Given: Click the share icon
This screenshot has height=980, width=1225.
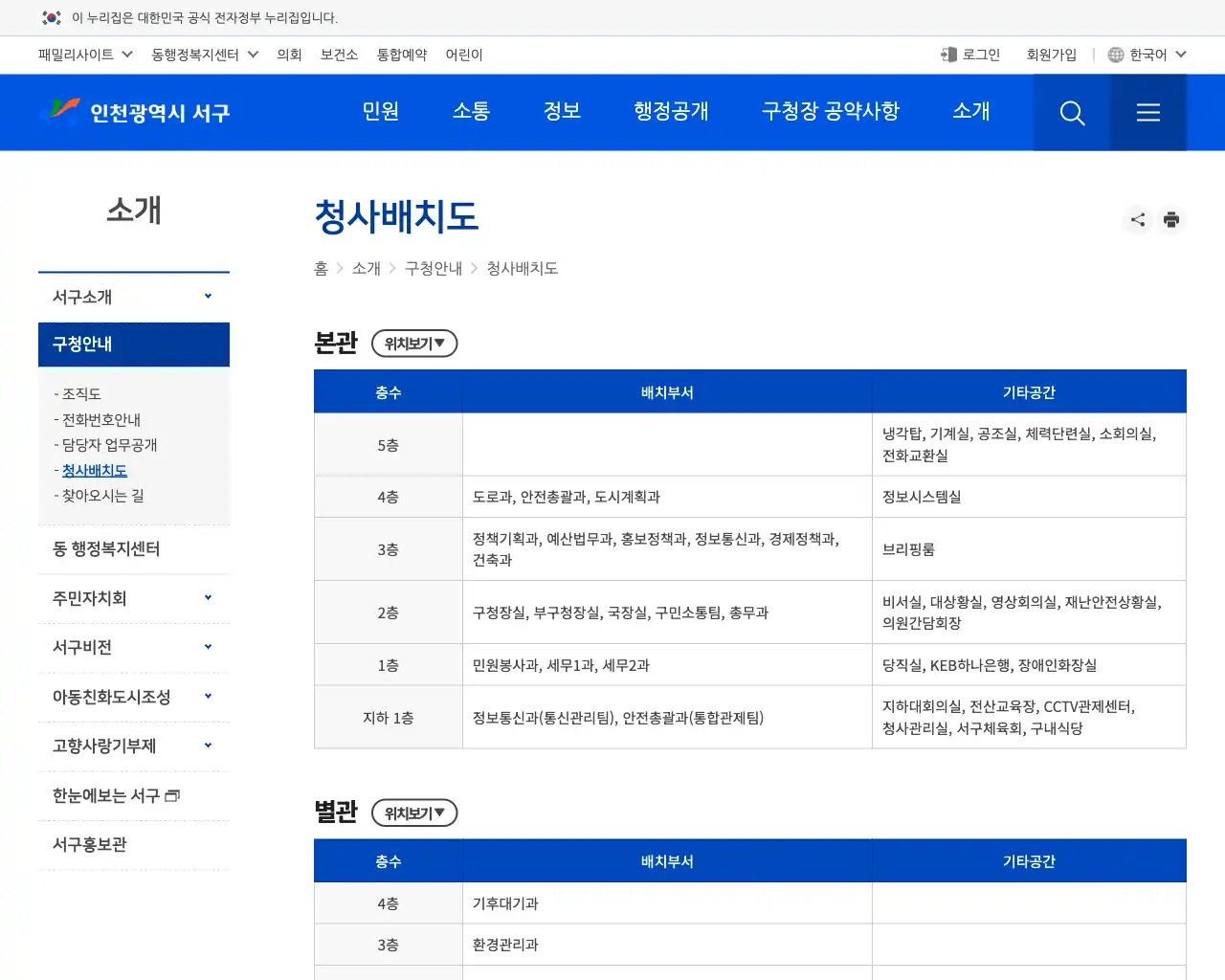Looking at the screenshot, I should 1137,219.
